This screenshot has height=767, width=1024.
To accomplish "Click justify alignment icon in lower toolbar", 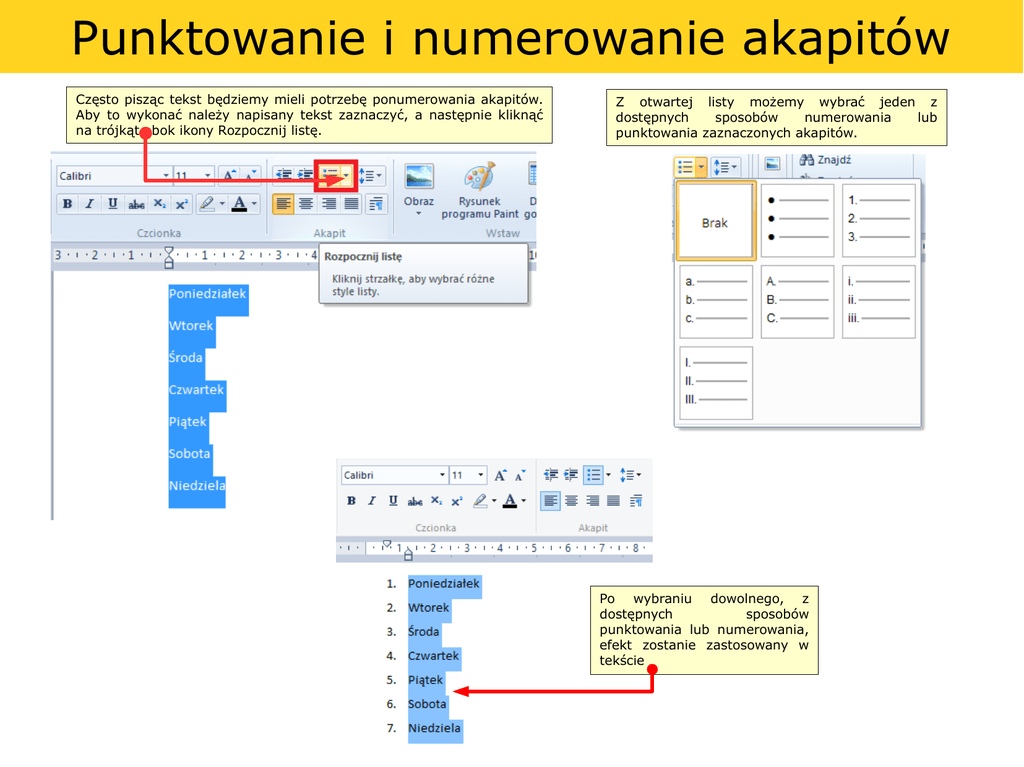I will (x=613, y=501).
